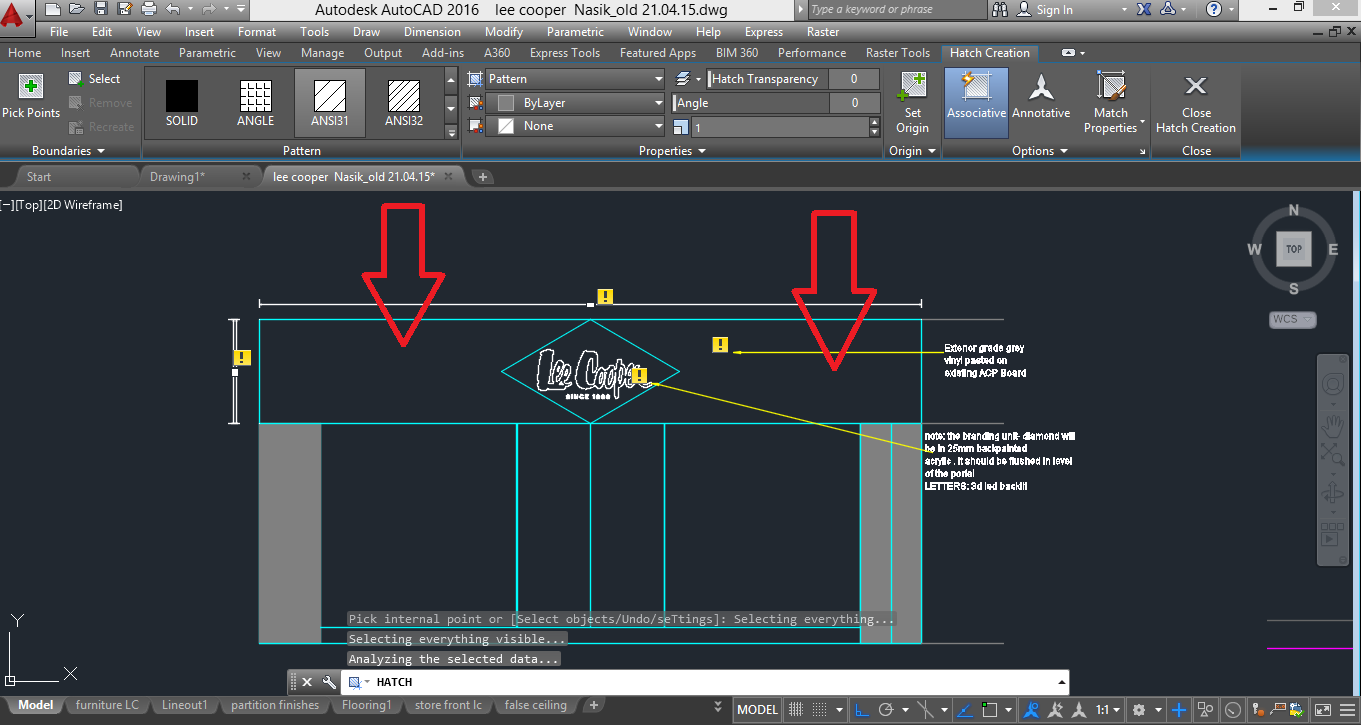
Task: Click Match Properties tool
Action: (1110, 102)
